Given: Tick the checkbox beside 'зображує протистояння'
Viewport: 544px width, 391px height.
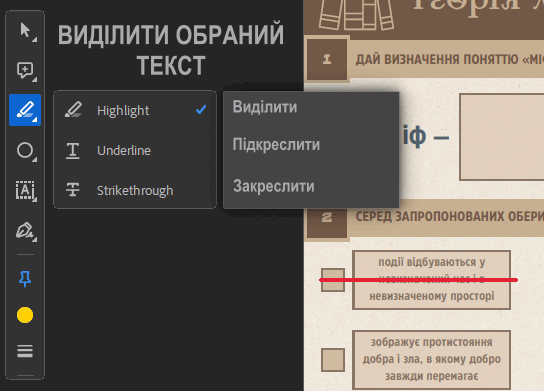Looking at the screenshot, I should tap(333, 360).
